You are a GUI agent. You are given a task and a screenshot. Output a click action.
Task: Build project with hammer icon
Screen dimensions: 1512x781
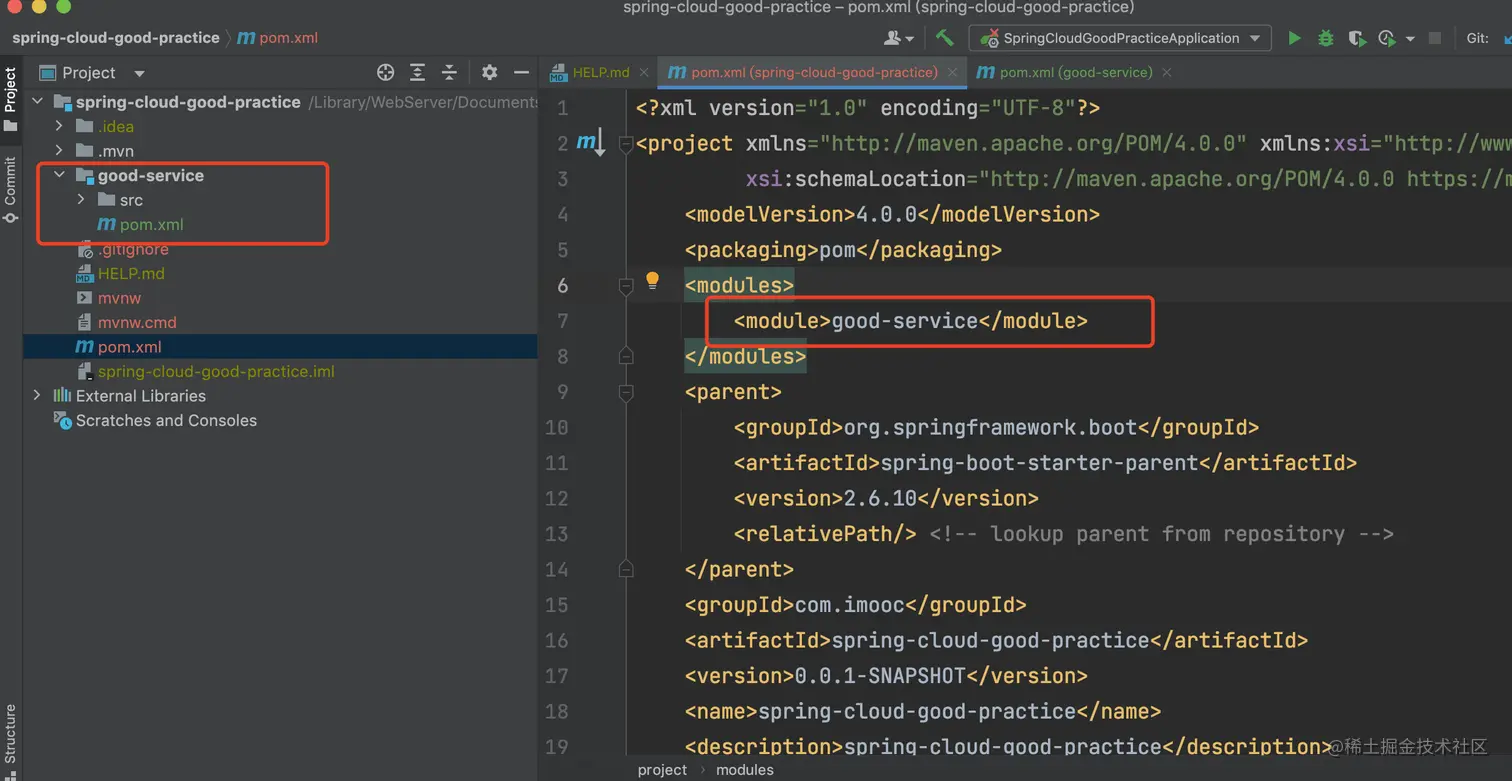pos(944,38)
